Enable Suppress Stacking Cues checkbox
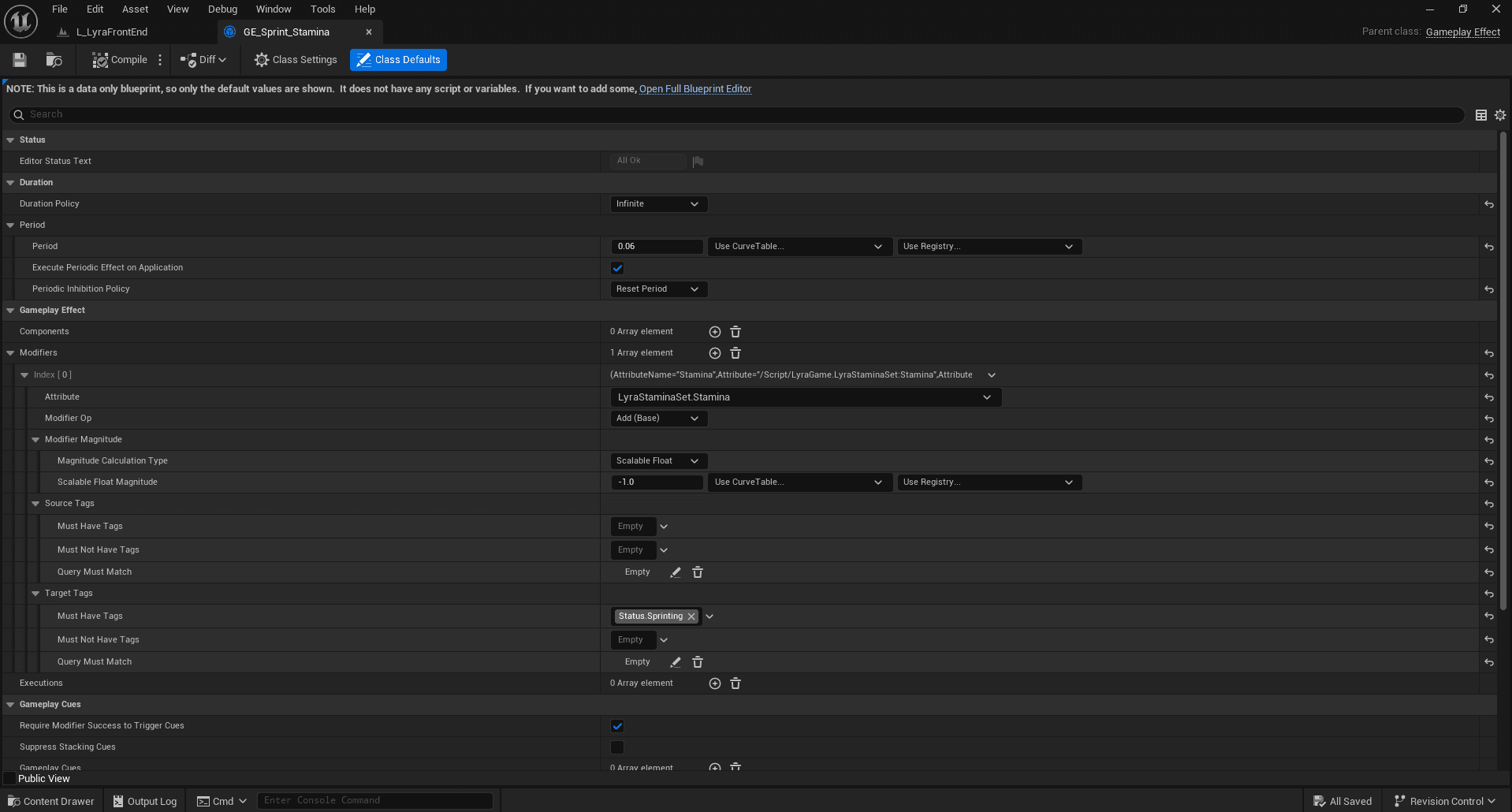1512x812 pixels. [x=617, y=747]
